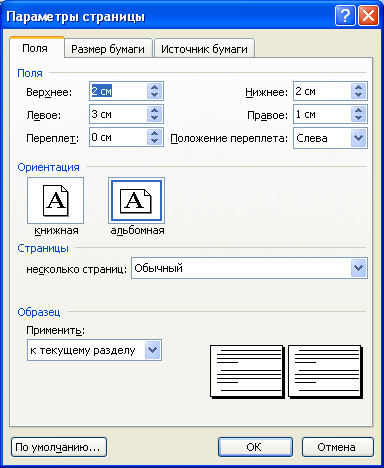Open the Применить dropdown

(94, 350)
